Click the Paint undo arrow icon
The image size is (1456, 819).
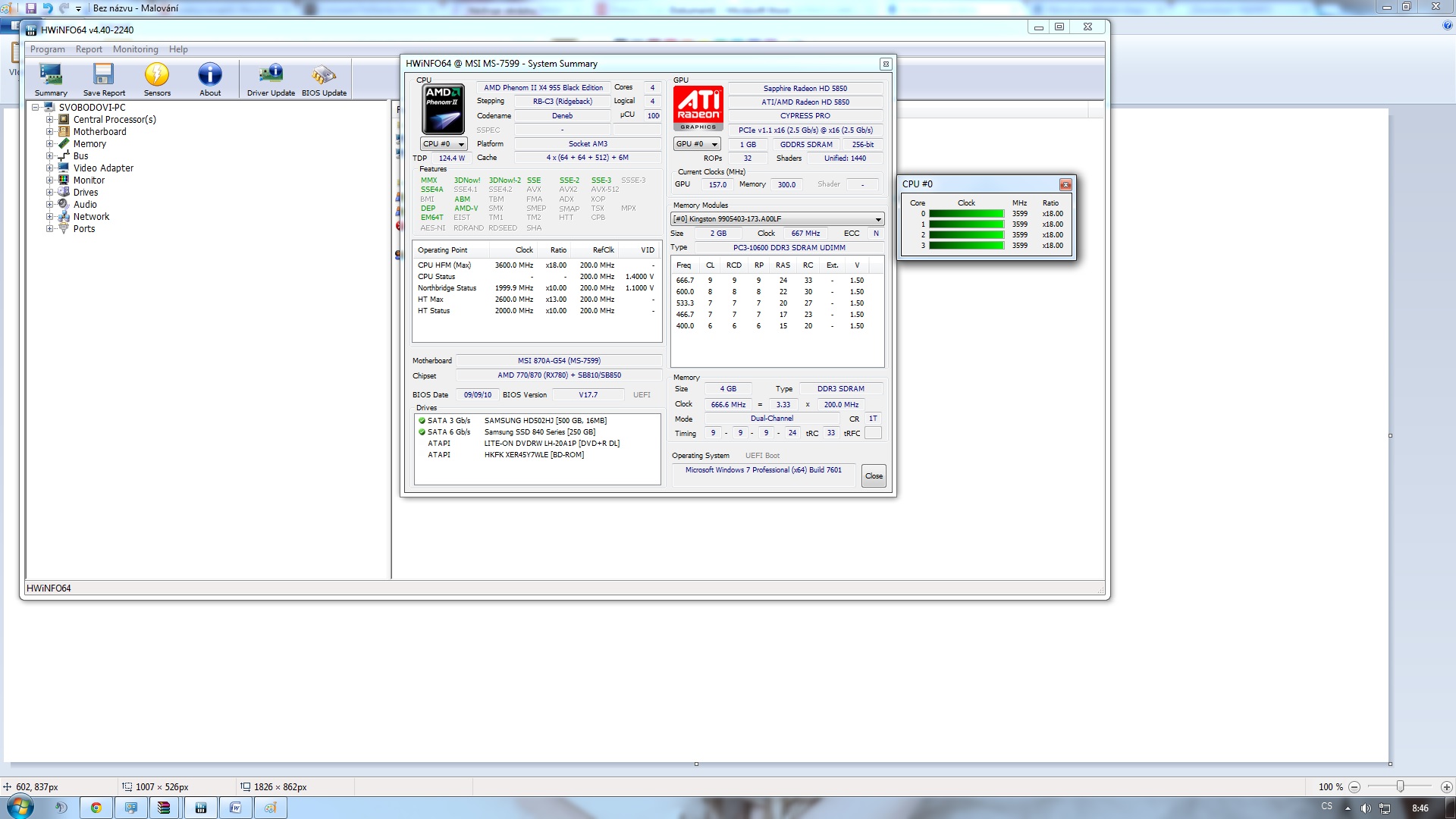[48, 8]
